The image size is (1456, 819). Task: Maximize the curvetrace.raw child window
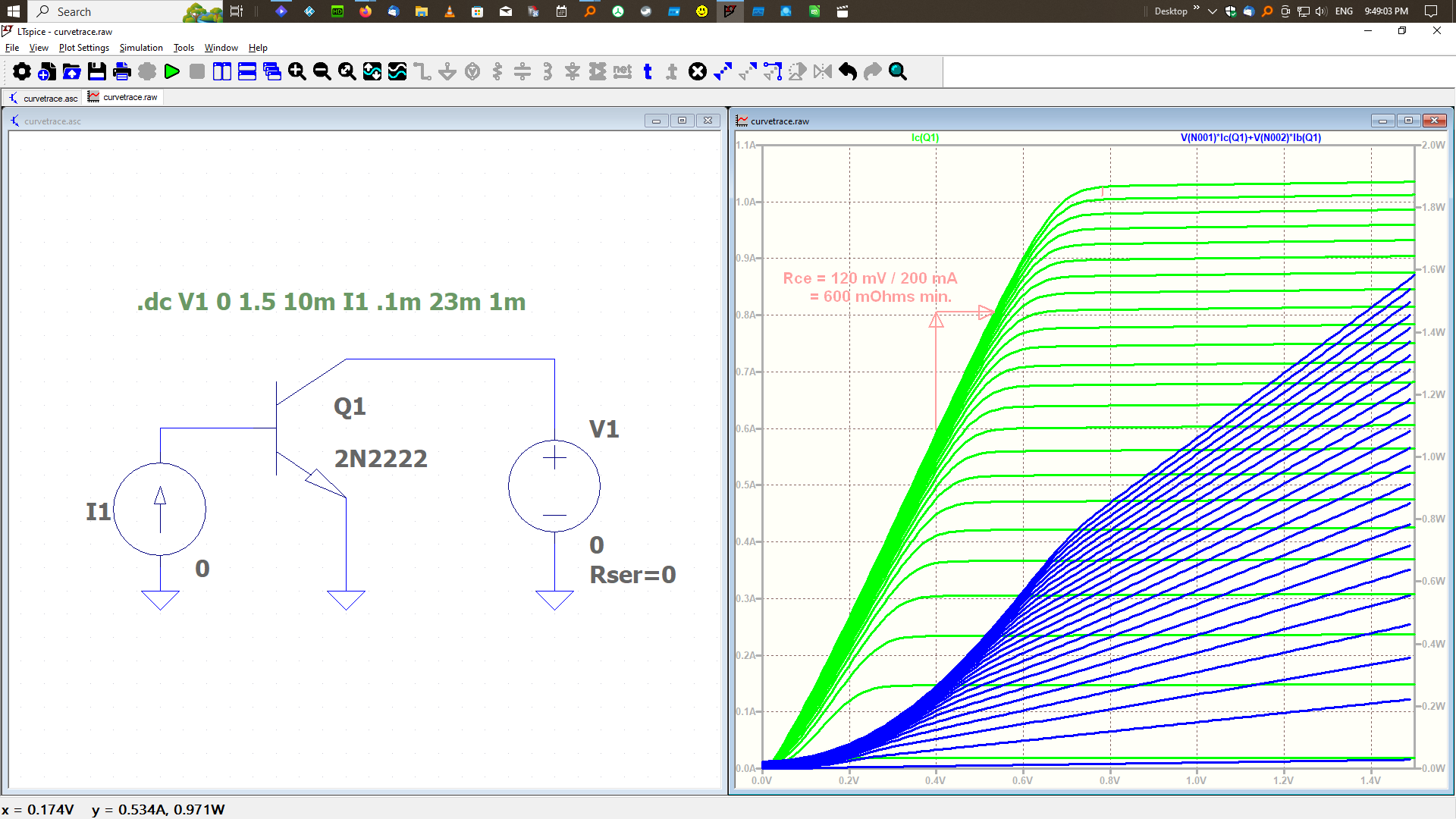click(x=1408, y=121)
